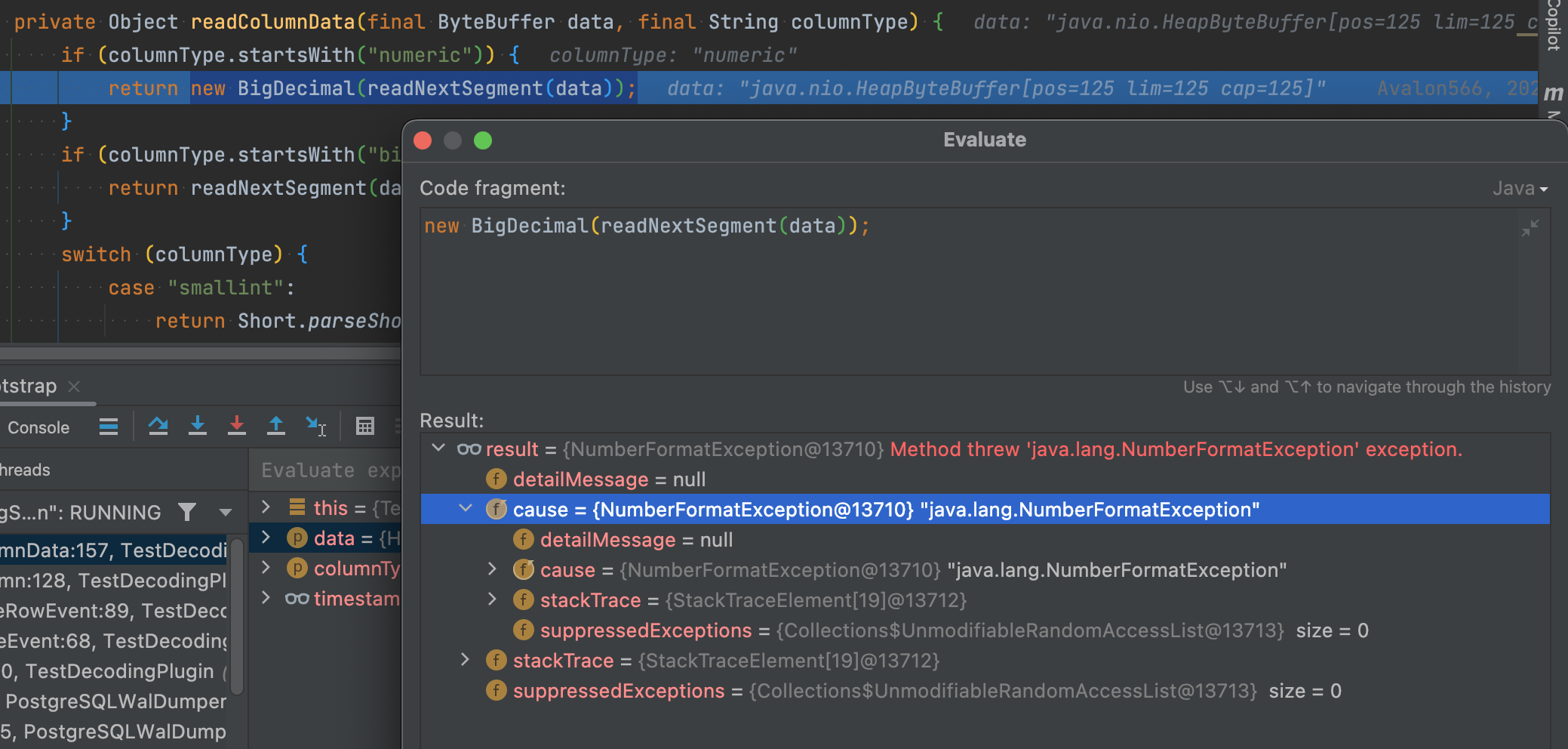
Task: Toggle the thread filter funnel icon
Action: (x=187, y=512)
